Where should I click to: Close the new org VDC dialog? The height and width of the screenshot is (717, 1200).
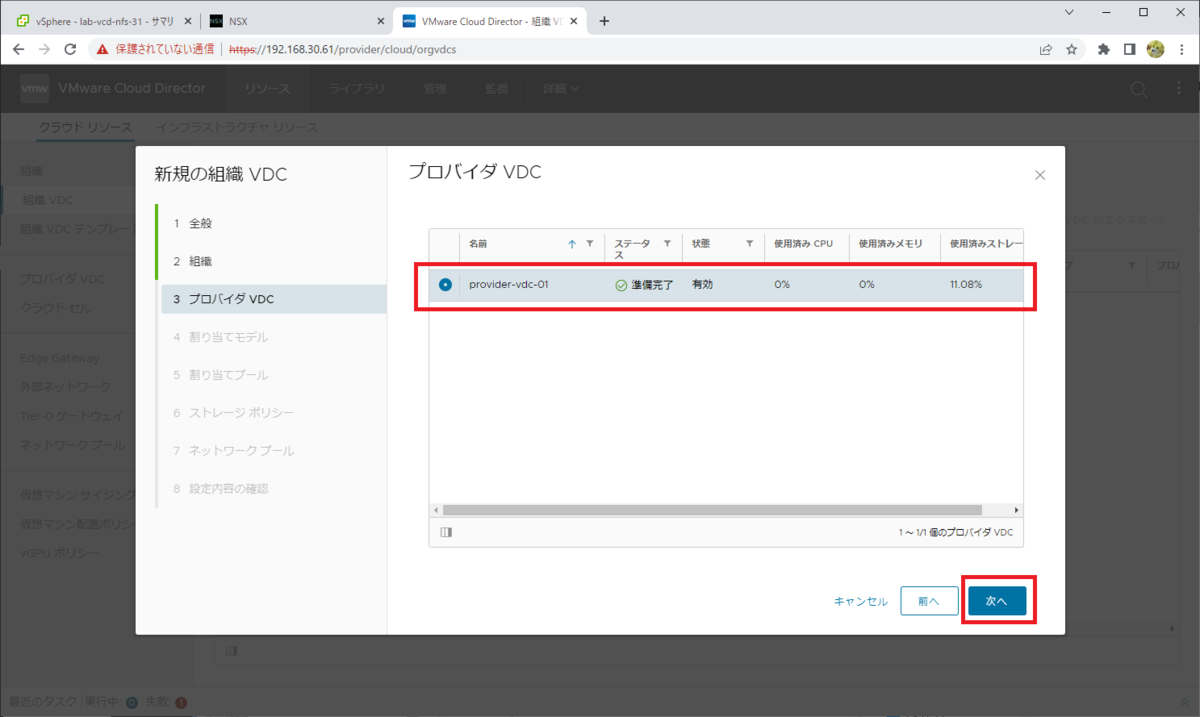pos(1040,175)
